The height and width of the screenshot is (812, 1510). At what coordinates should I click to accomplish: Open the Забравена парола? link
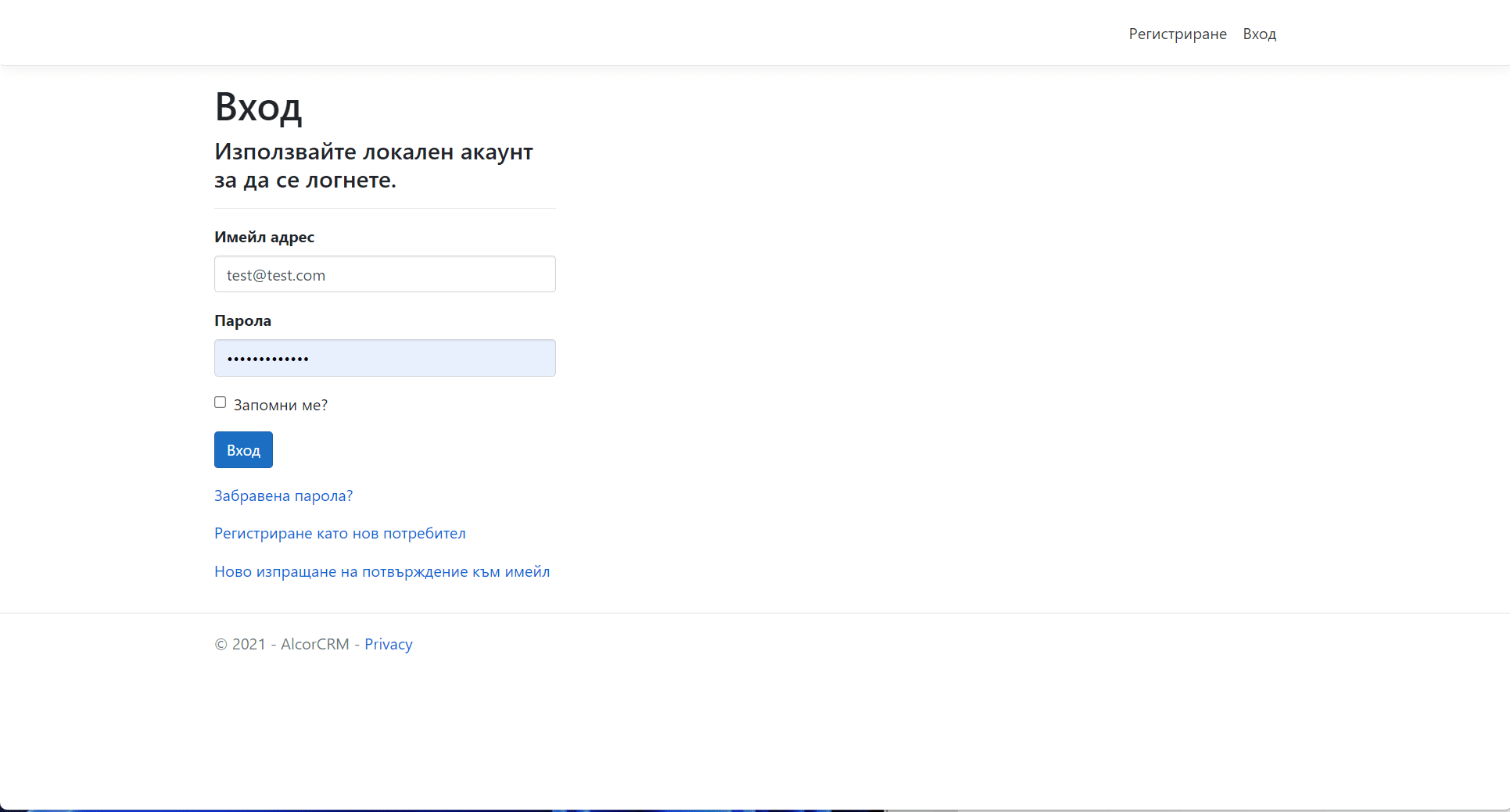pyautogui.click(x=283, y=495)
